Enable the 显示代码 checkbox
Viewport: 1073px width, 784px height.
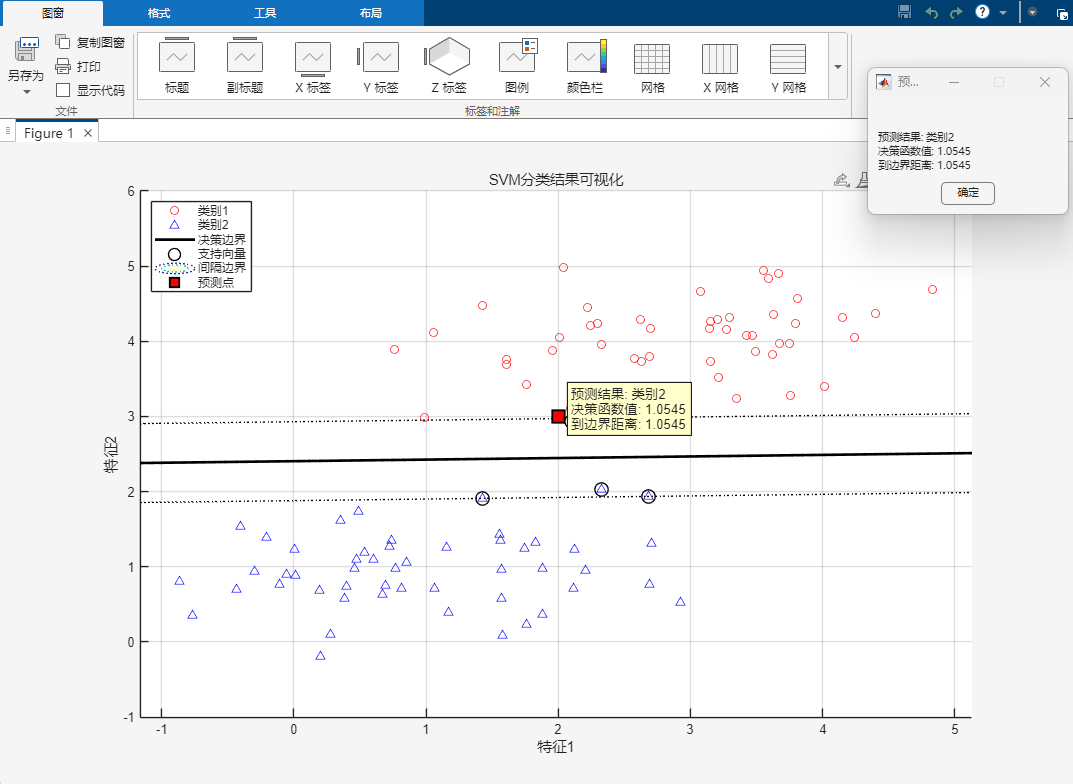click(x=63, y=90)
